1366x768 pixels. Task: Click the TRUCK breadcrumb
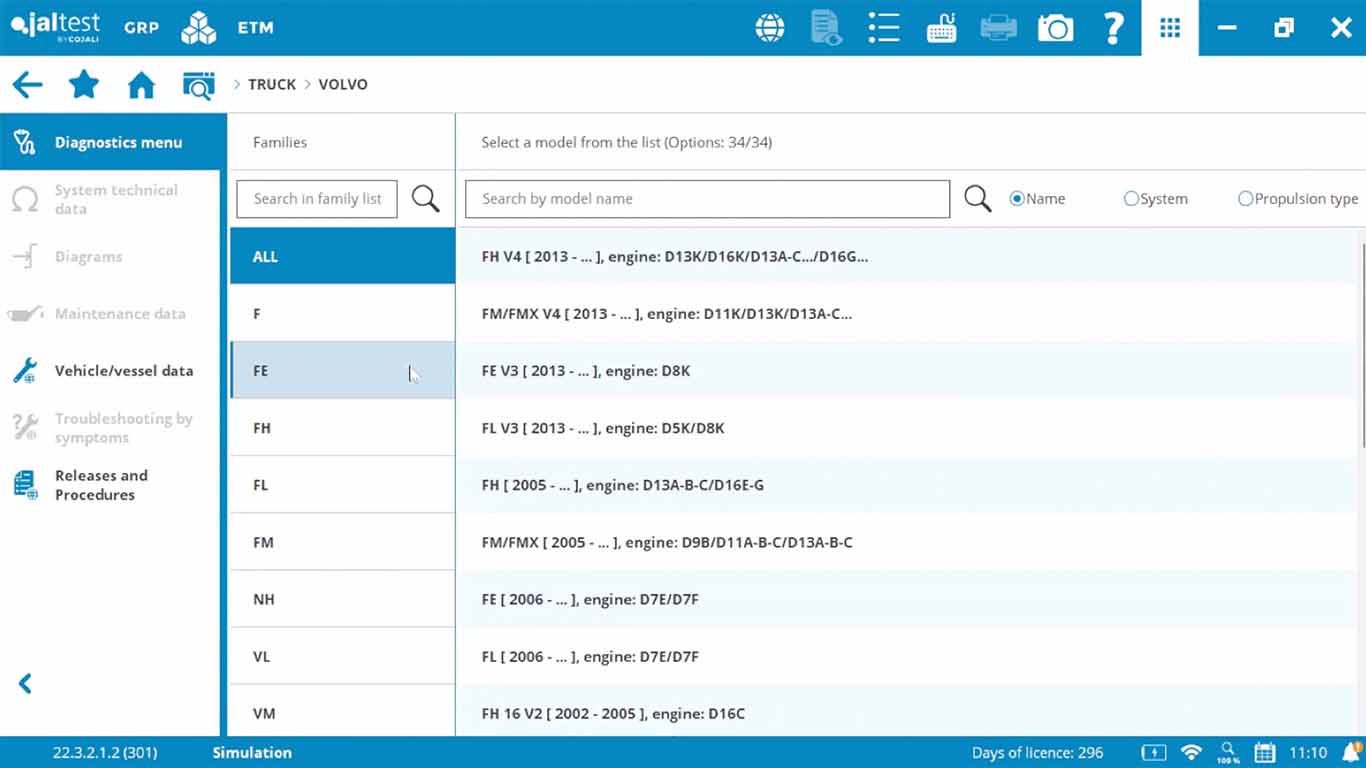(x=272, y=85)
